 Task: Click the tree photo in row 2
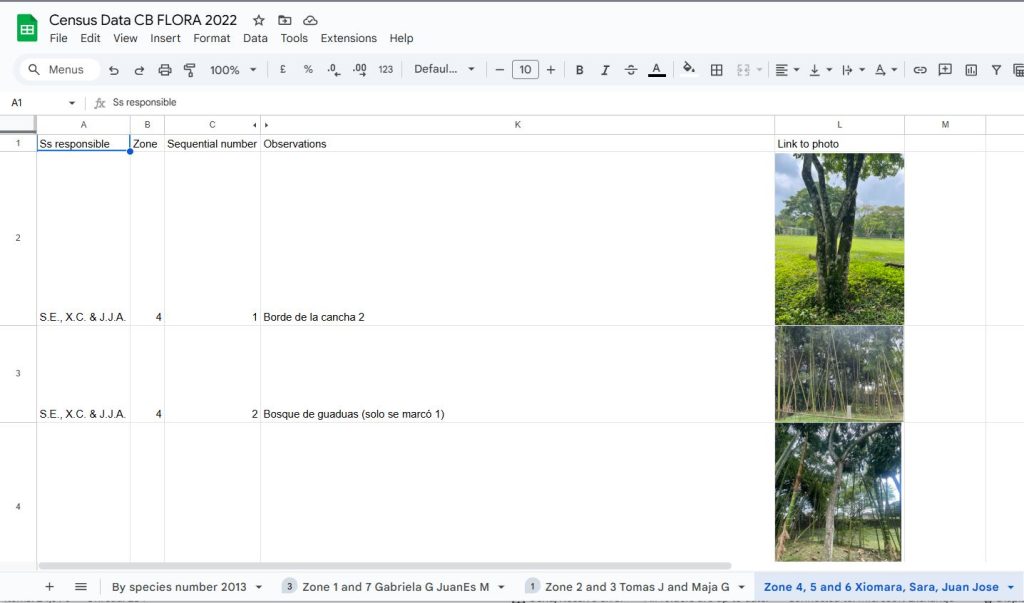tap(839, 239)
